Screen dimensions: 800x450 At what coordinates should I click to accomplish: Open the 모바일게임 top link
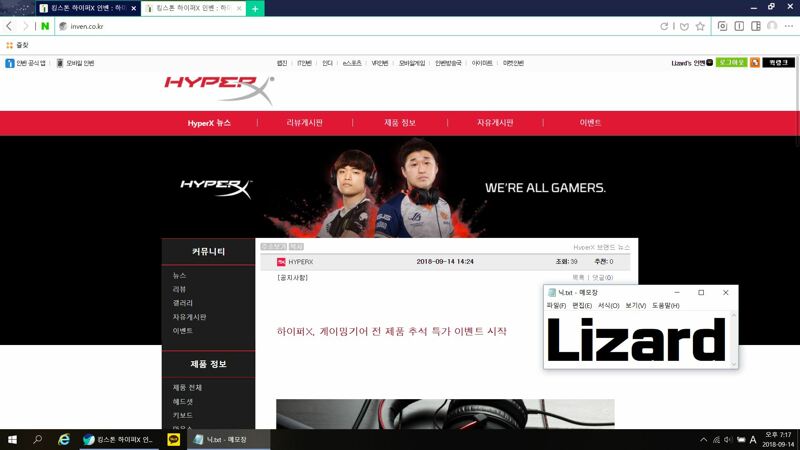(x=412, y=63)
